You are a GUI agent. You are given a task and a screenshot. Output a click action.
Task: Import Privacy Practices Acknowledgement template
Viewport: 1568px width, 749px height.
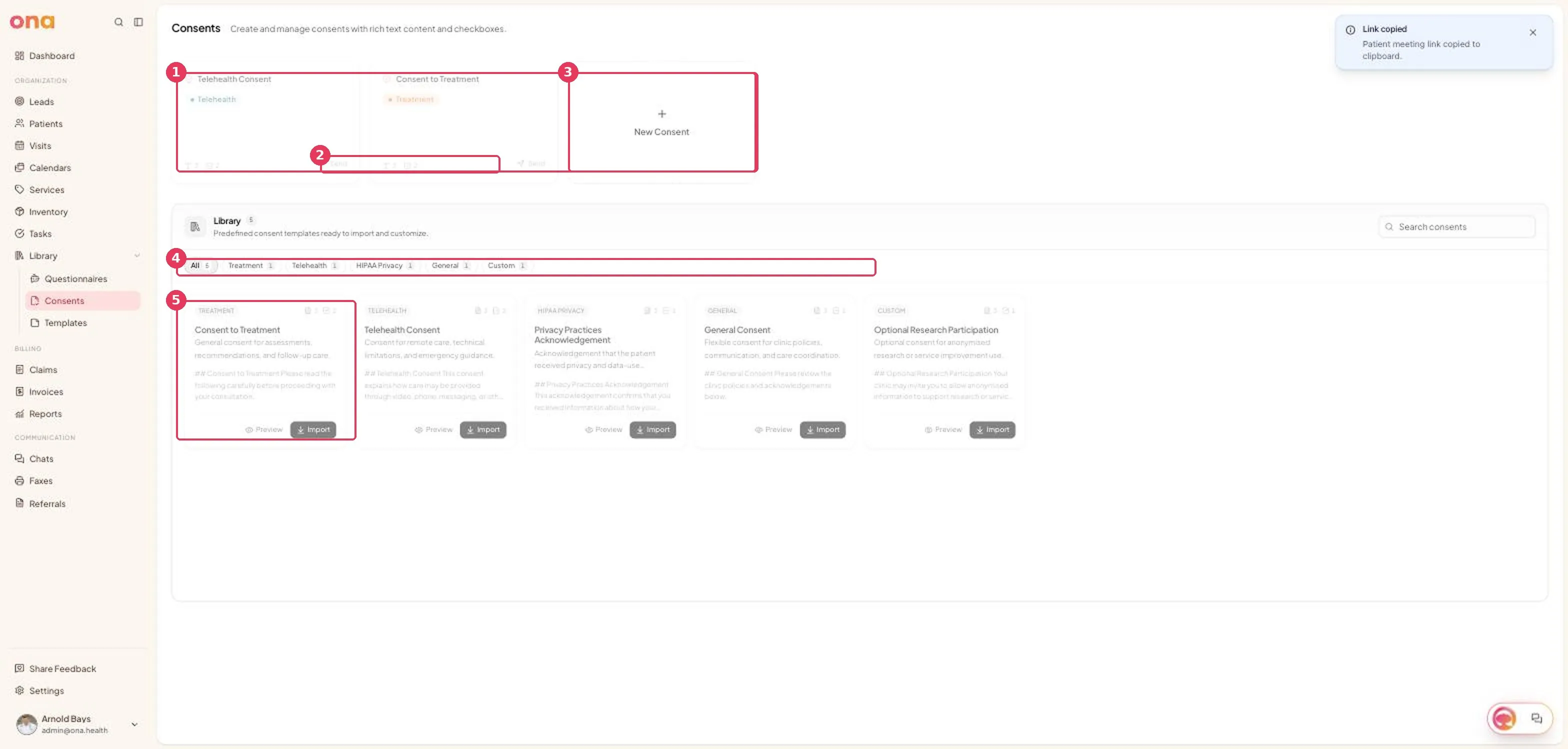tap(652, 429)
